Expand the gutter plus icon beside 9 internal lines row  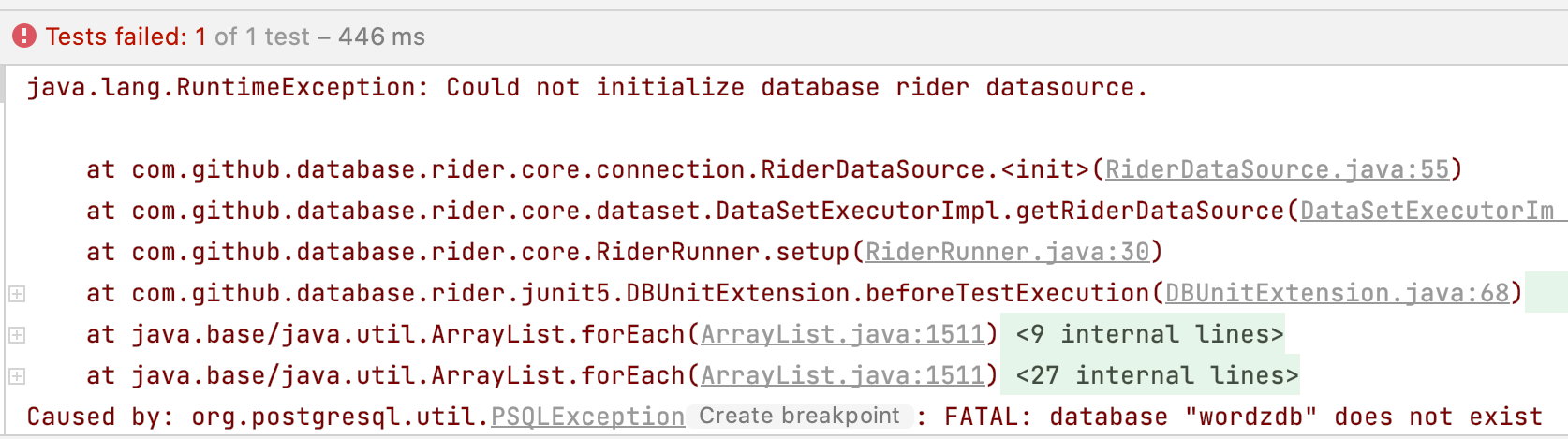[x=17, y=335]
